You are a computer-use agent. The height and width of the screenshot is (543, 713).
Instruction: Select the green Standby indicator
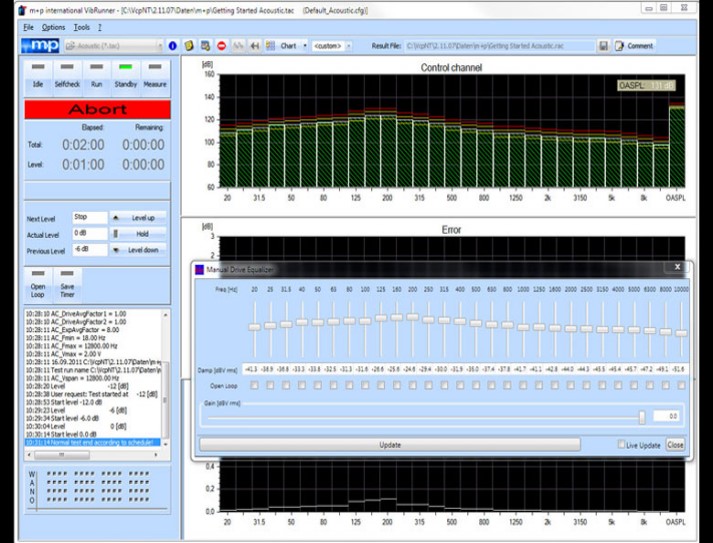tap(126, 77)
